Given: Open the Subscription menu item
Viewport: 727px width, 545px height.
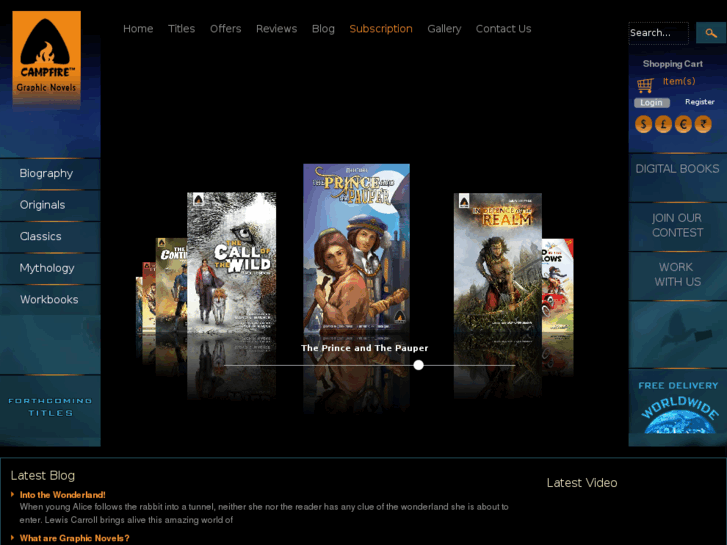Looking at the screenshot, I should pyautogui.click(x=381, y=29).
